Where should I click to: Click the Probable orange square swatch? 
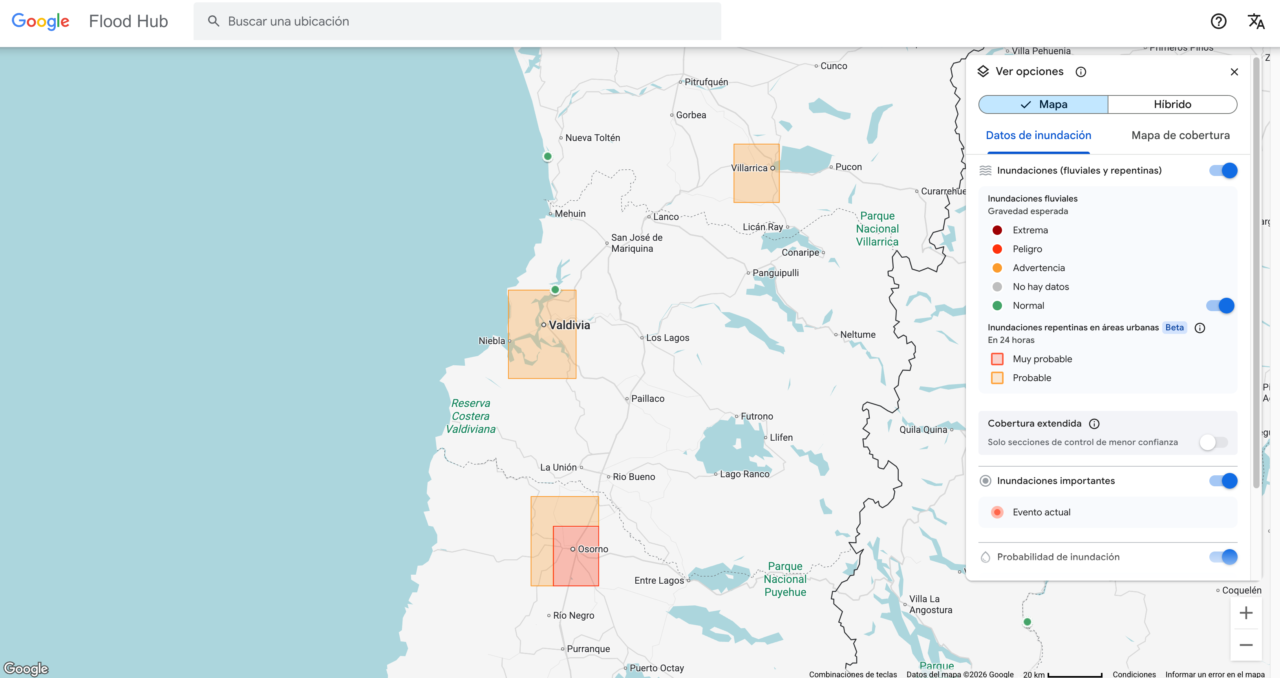997,378
